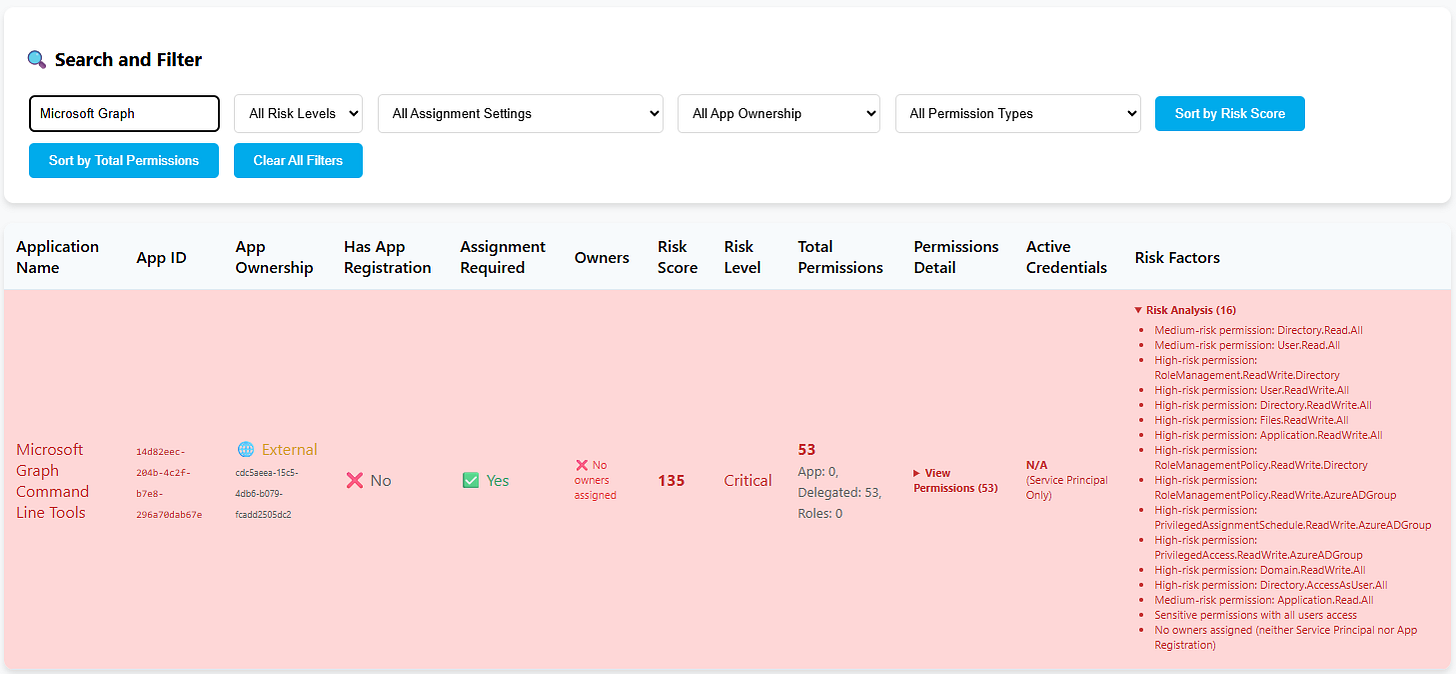Open the All Risk Levels dropdown
The width and height of the screenshot is (1456, 674).
(298, 113)
